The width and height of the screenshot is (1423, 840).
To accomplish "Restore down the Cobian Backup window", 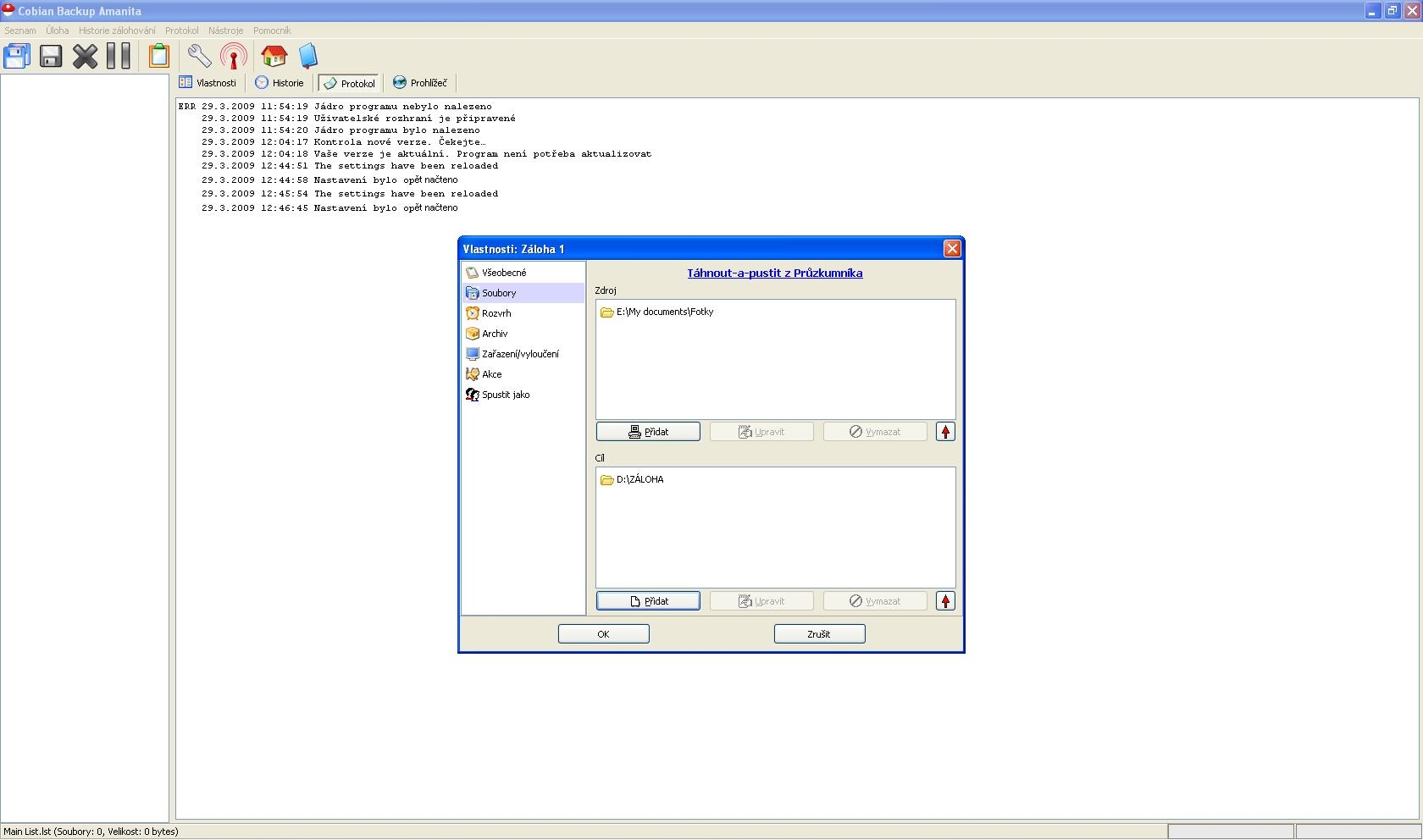I will click(1392, 11).
